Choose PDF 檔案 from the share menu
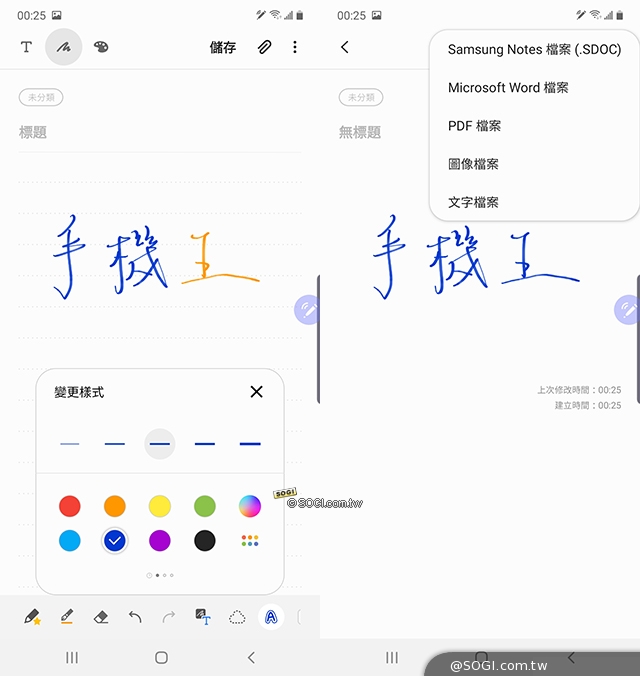The height and width of the screenshot is (676, 640). (475, 126)
